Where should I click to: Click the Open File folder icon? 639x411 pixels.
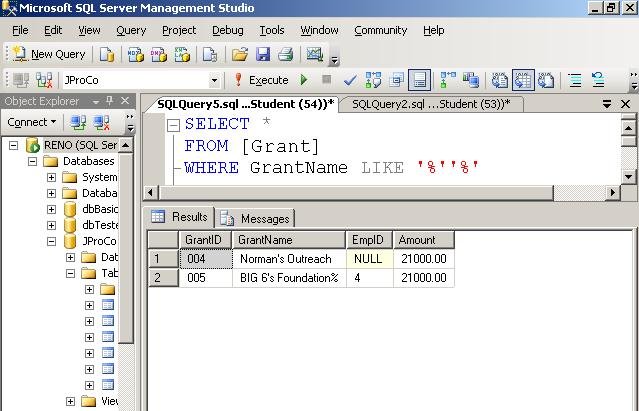tap(240, 54)
